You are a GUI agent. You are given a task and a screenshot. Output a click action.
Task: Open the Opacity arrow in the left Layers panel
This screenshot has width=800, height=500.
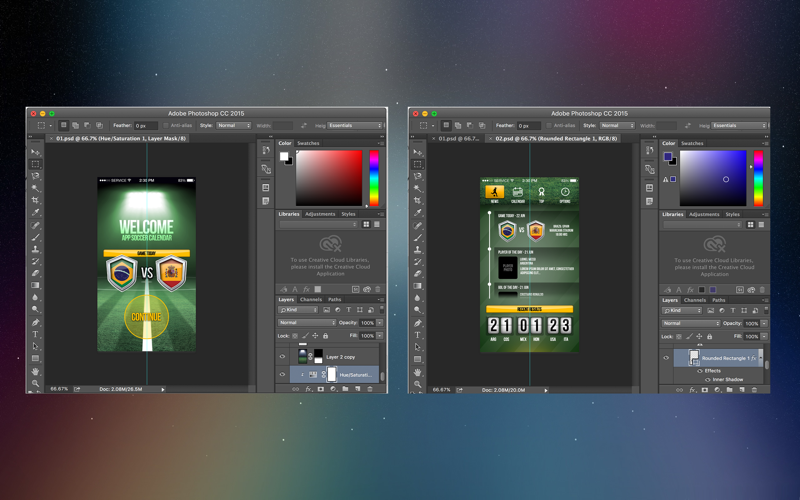pos(380,322)
